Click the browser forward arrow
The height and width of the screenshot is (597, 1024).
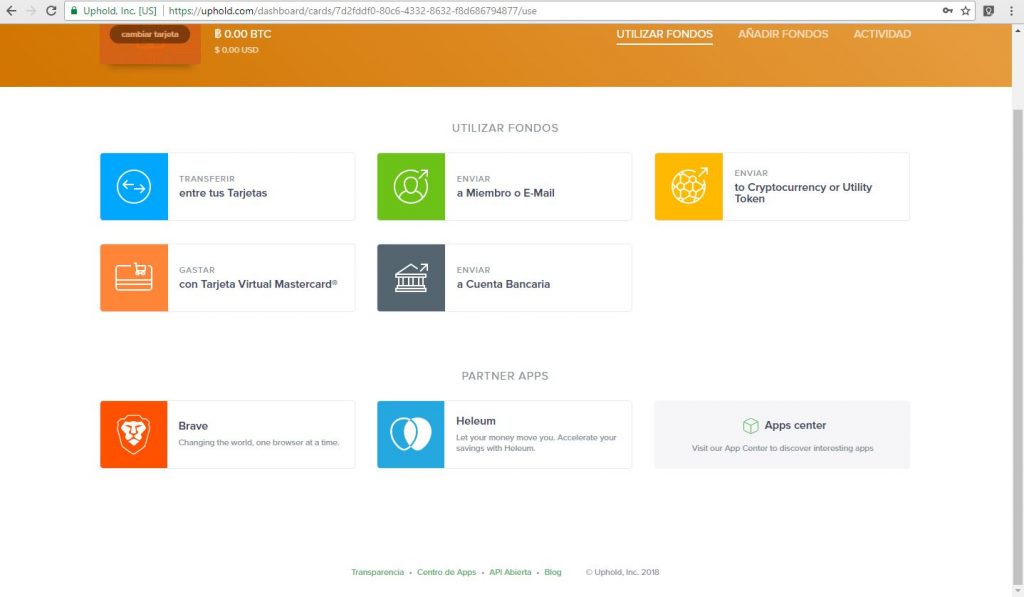31,10
